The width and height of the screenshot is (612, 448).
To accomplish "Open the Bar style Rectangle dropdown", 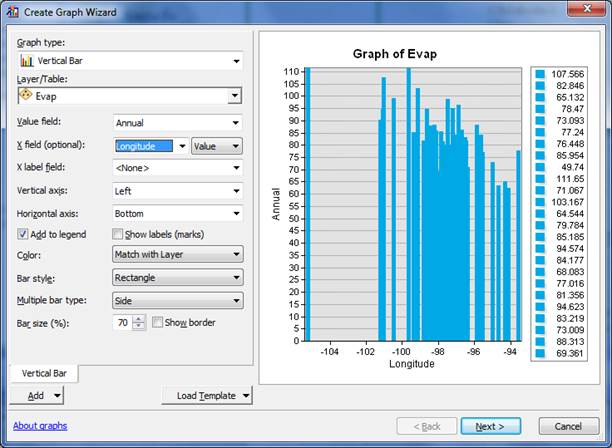I will (x=236, y=278).
